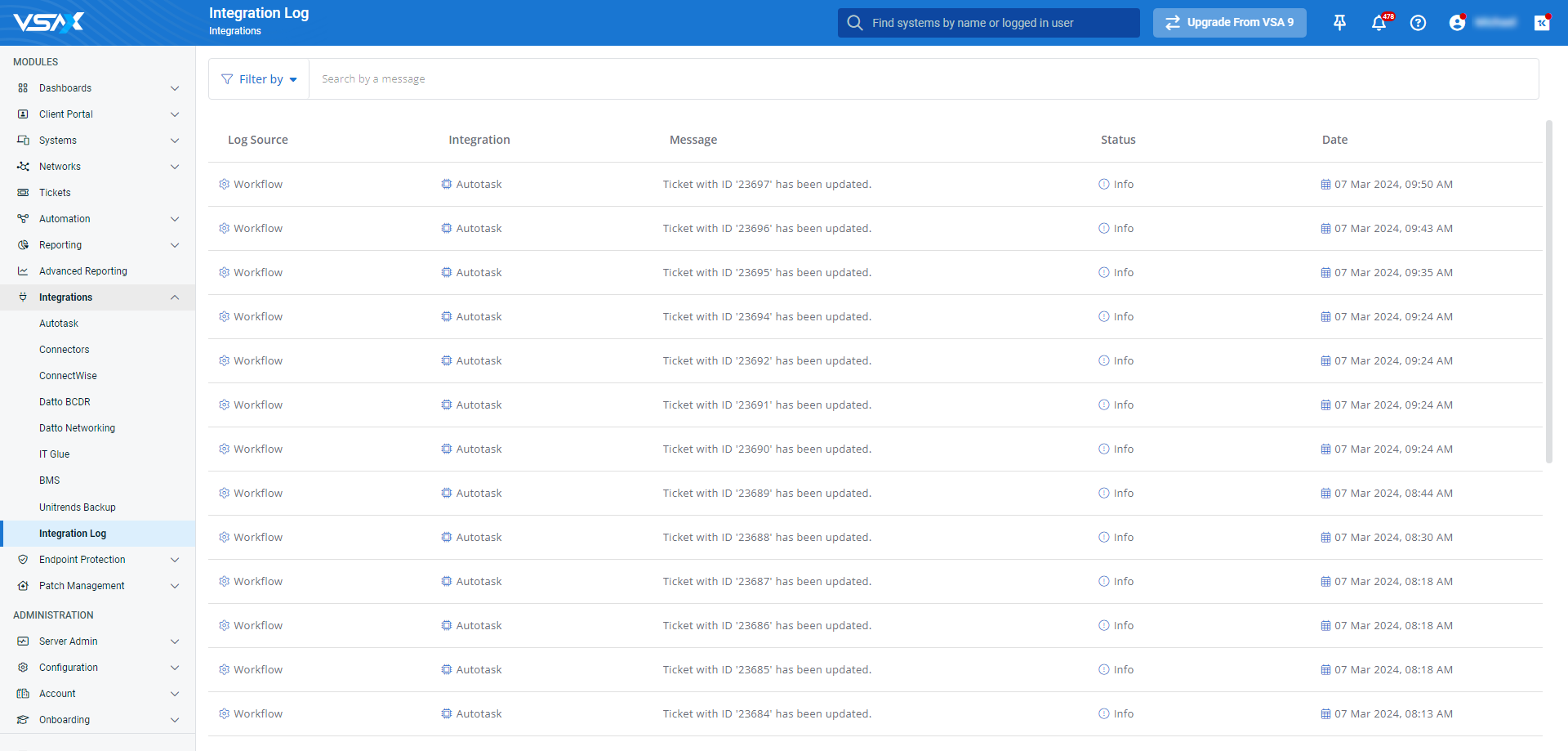This screenshot has width=1568, height=751.
Task: Open Connectors submenu item
Action: (65, 350)
